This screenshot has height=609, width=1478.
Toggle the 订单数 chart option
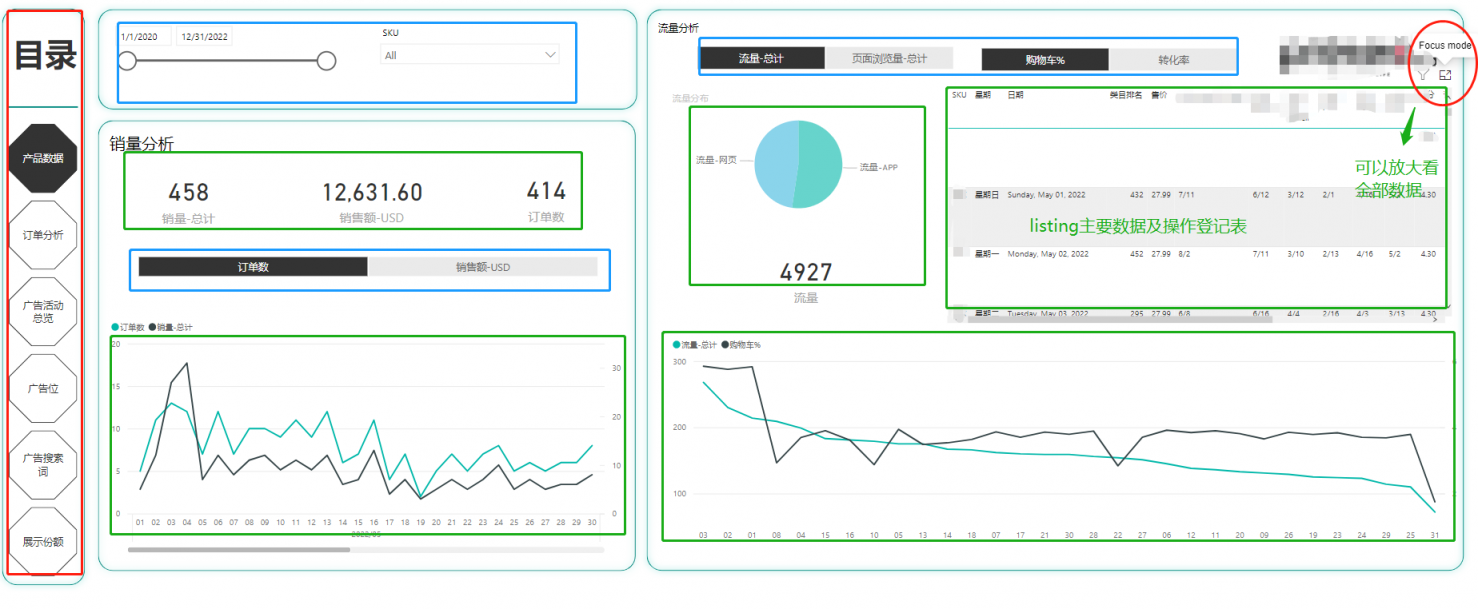[x=253, y=267]
